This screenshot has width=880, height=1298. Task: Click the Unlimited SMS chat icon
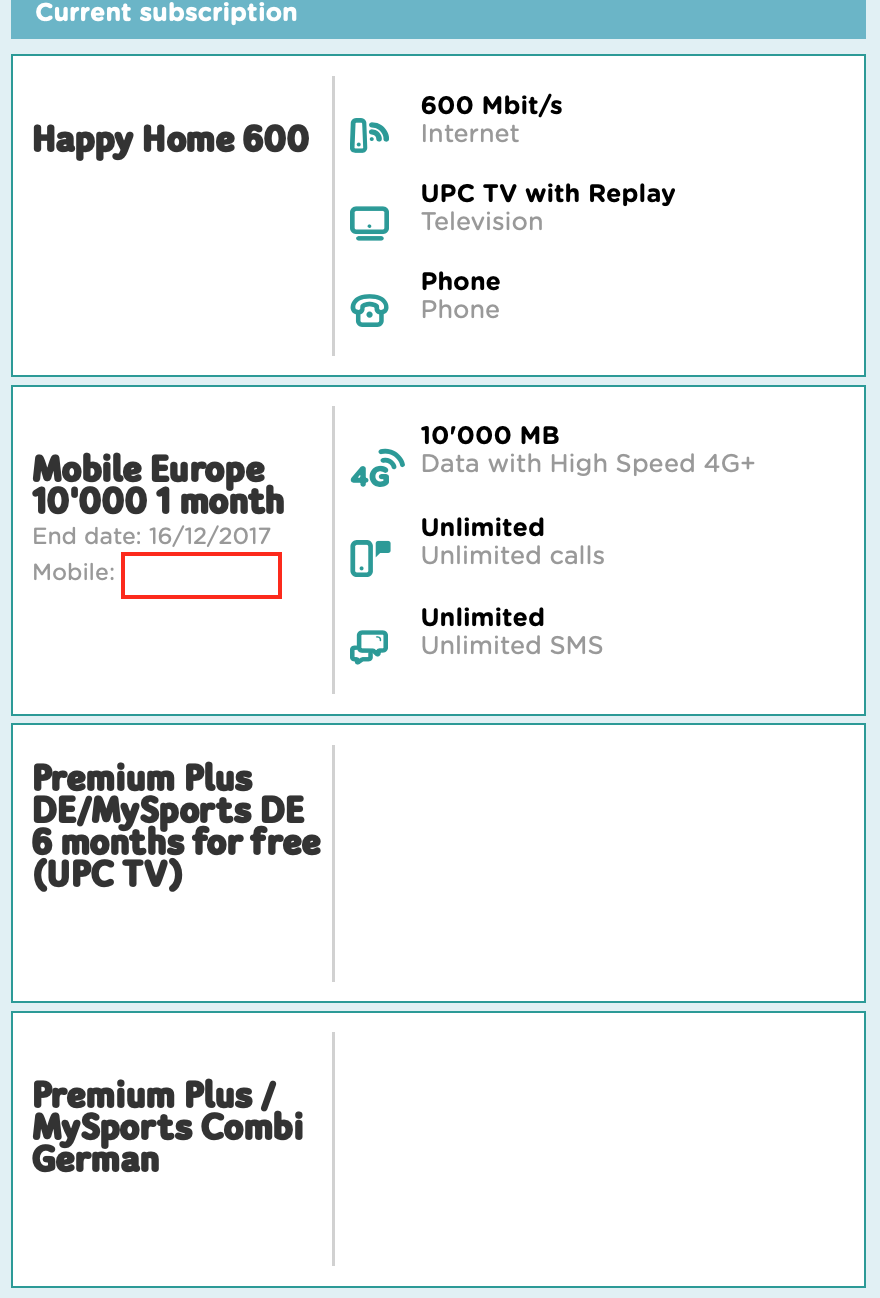pyautogui.click(x=368, y=646)
